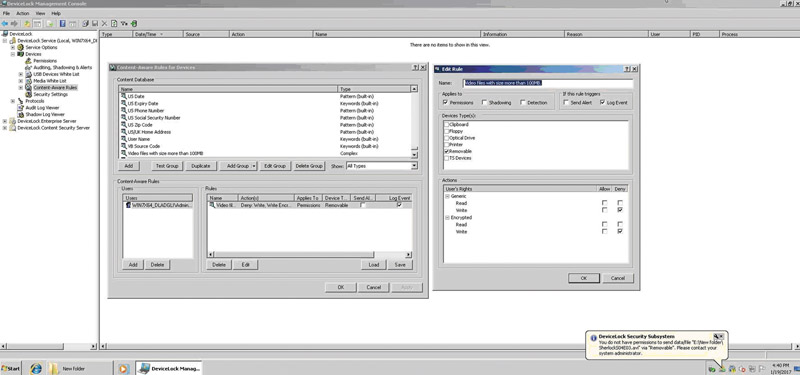Toggle the Log Event checkbox in Edit Rule

(603, 103)
